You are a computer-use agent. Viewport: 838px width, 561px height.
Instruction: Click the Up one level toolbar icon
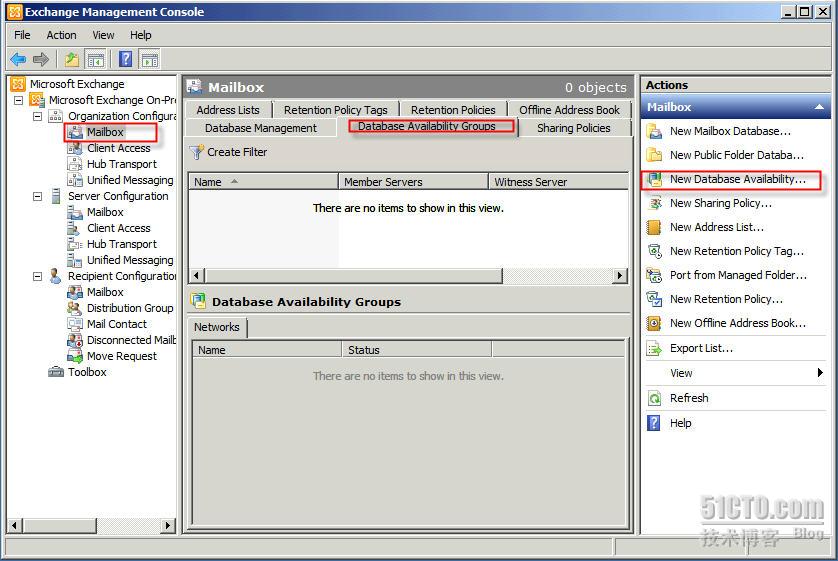click(72, 59)
